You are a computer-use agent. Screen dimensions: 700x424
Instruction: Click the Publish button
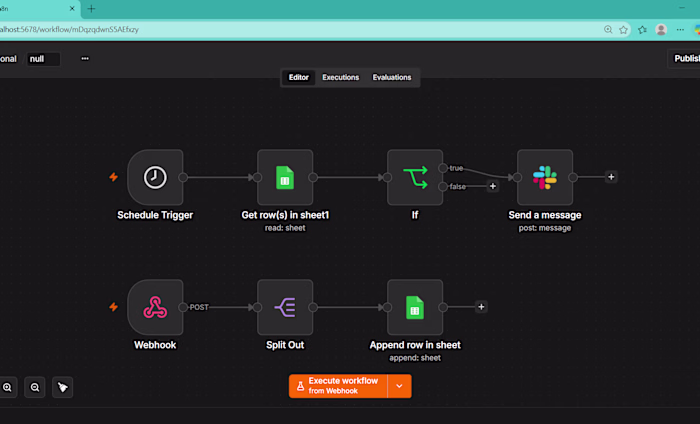(x=685, y=58)
